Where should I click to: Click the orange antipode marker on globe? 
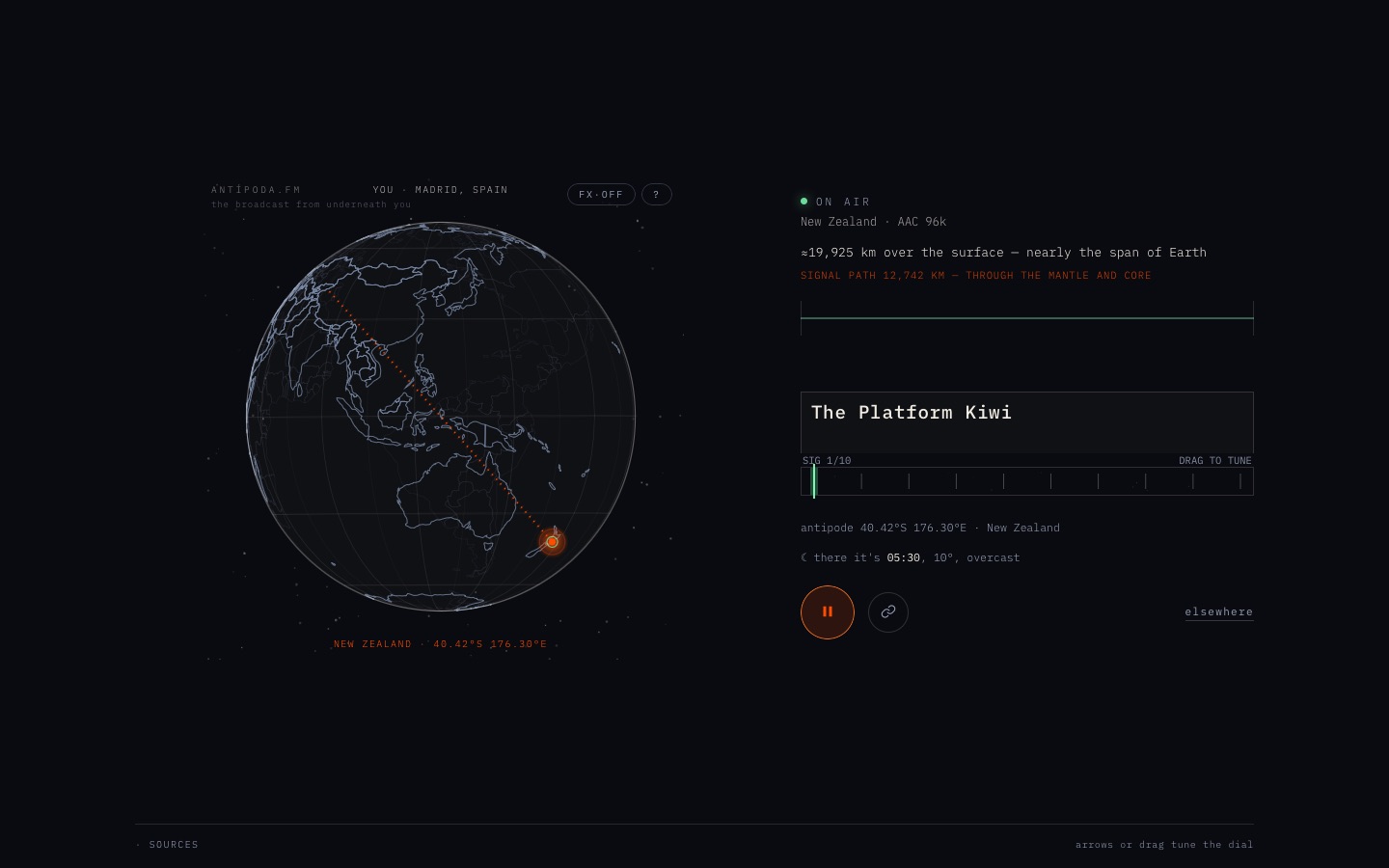(x=552, y=542)
